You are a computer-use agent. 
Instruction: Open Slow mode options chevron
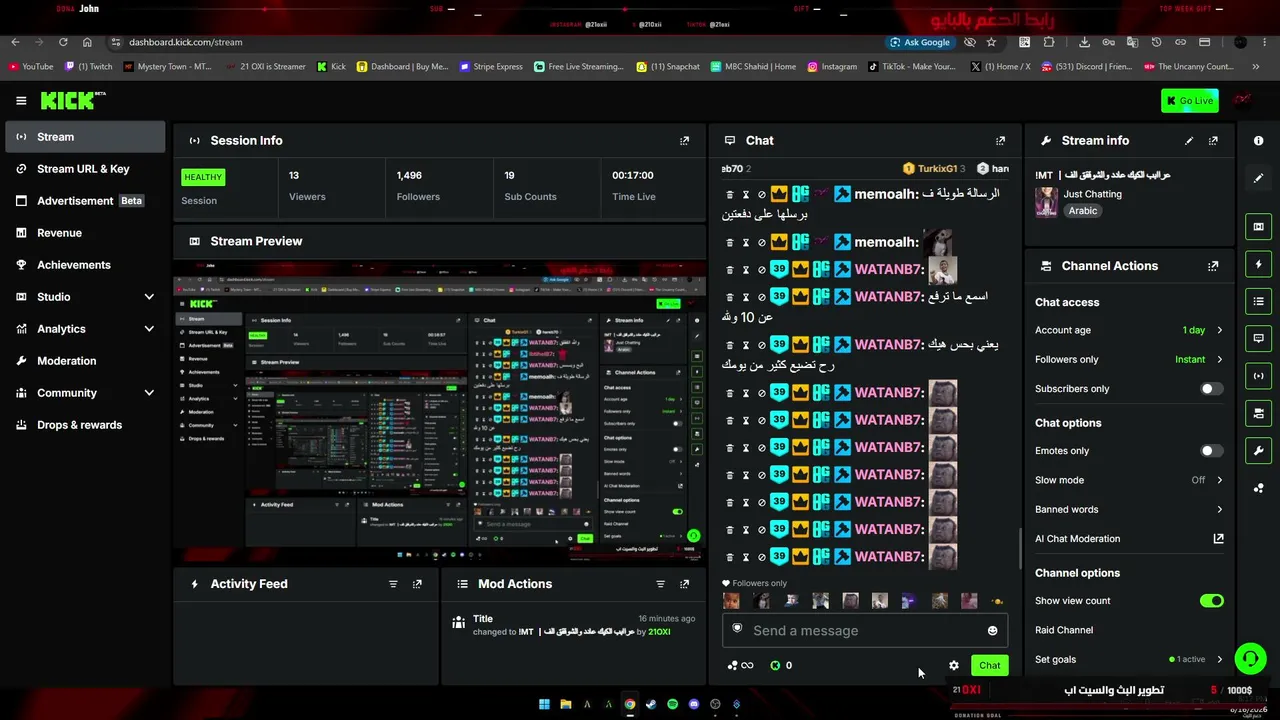click(1219, 480)
